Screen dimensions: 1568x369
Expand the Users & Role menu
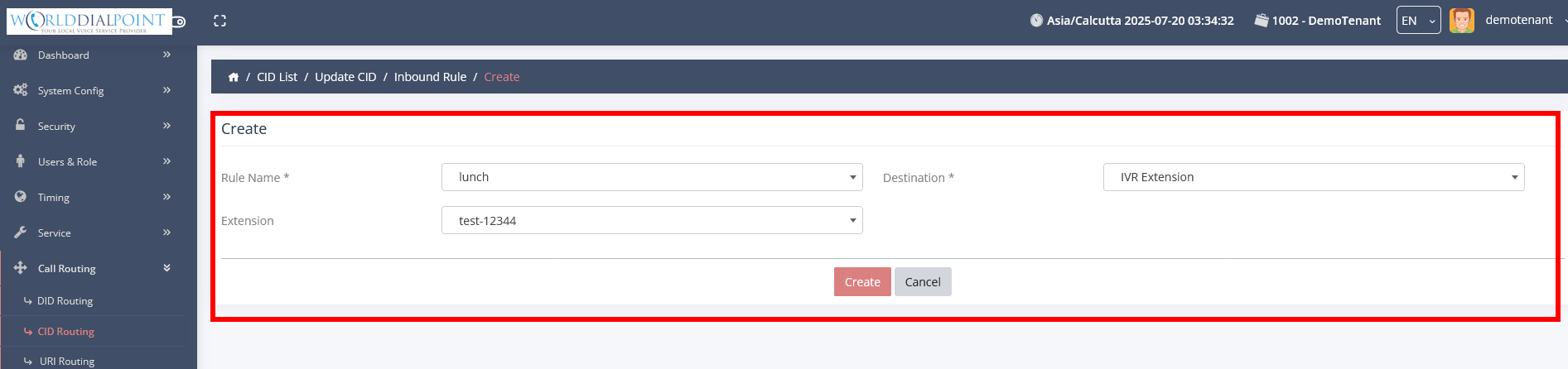(x=166, y=161)
